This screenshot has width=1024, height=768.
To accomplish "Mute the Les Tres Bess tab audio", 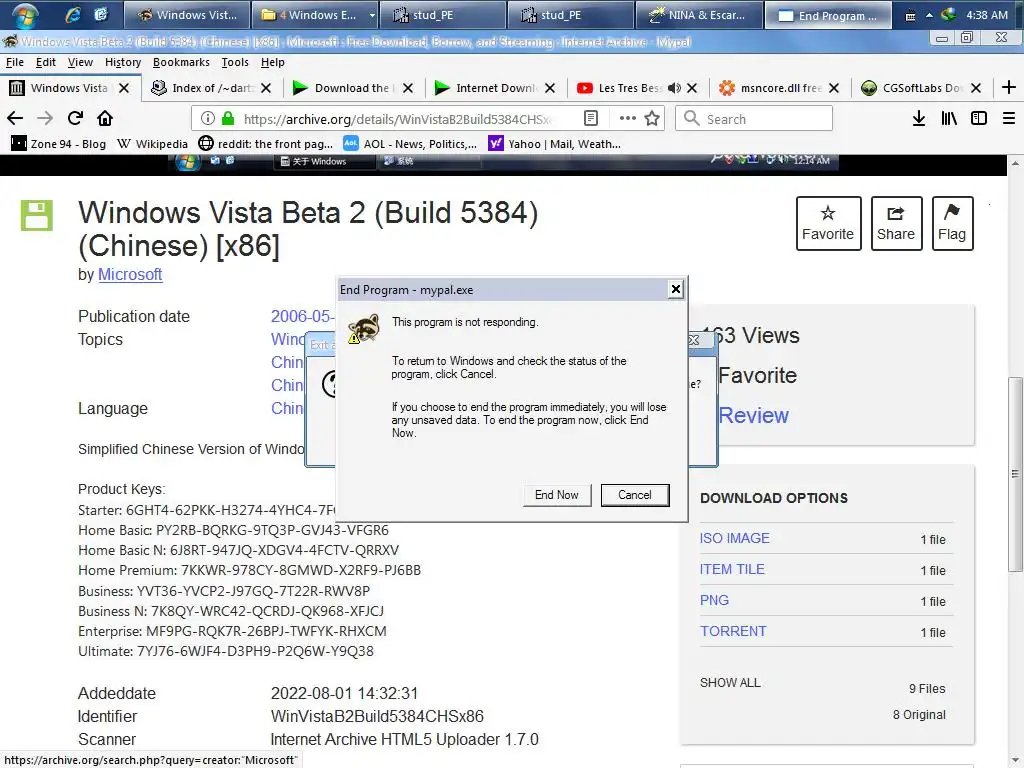I will click(x=674, y=88).
